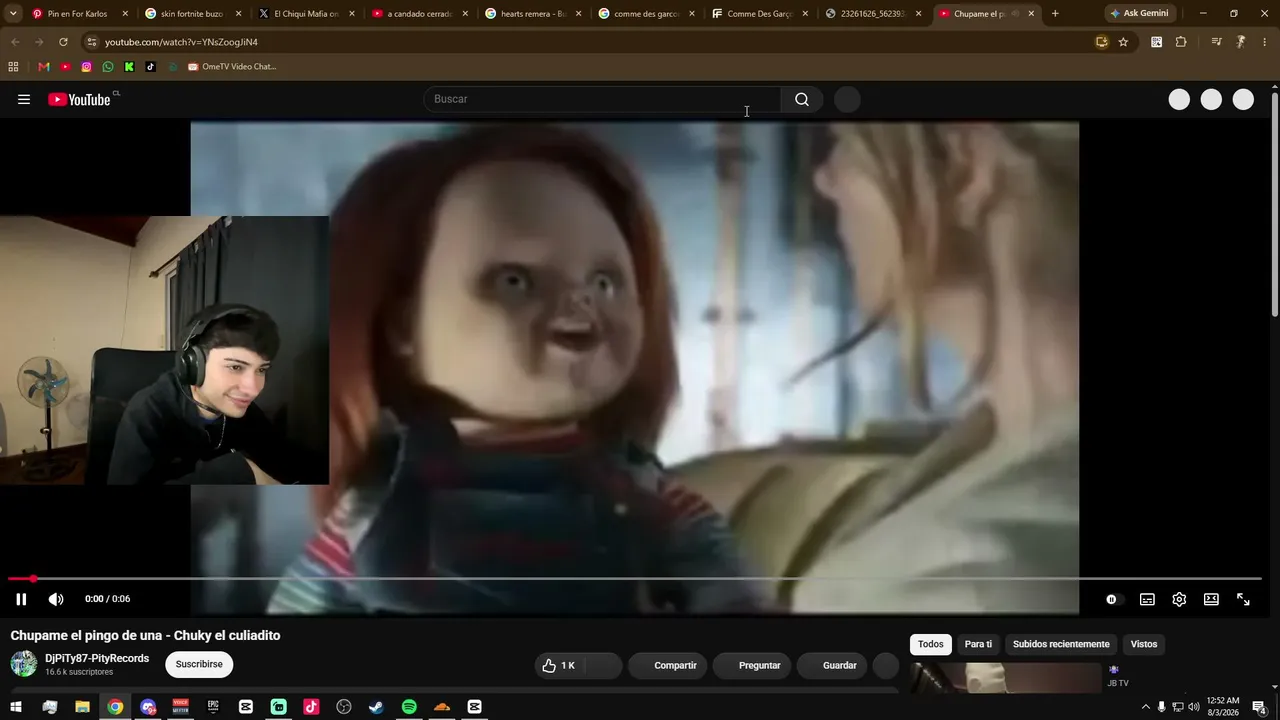The height and width of the screenshot is (720, 1280).
Task: Open the site information icon in address bar
Action: pyautogui.click(x=91, y=42)
